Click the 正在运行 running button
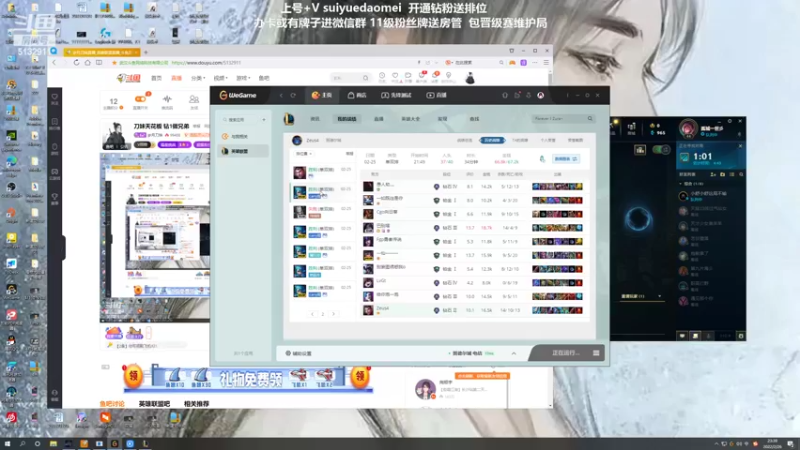This screenshot has width=800, height=450. 565,353
